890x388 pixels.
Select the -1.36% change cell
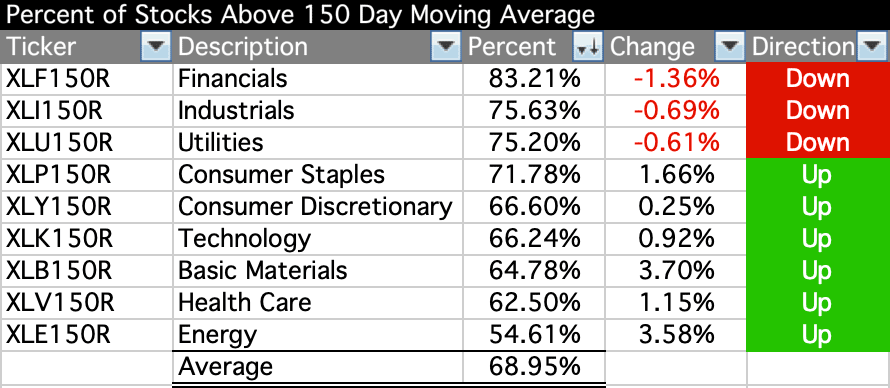tap(676, 79)
